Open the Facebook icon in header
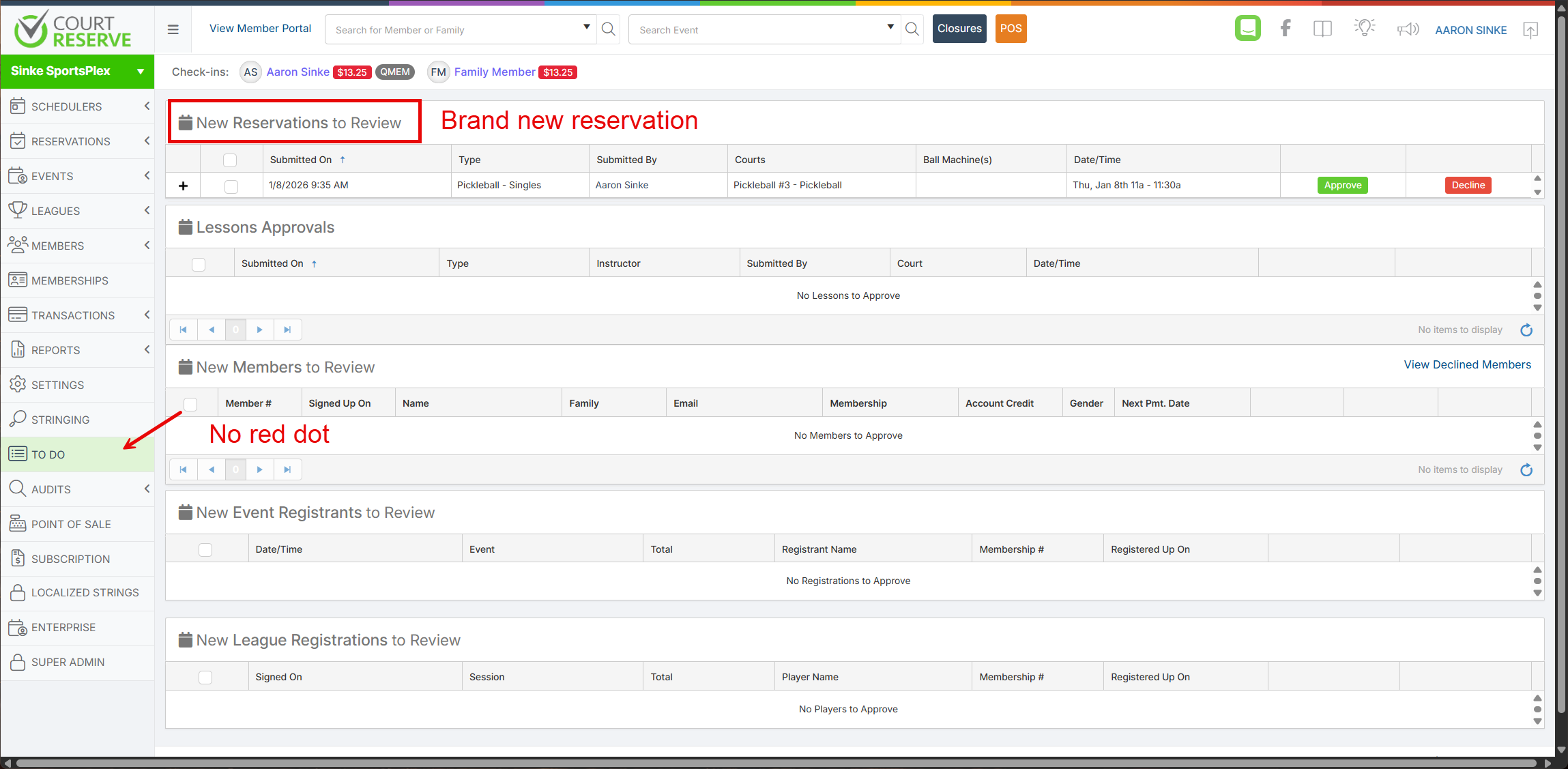This screenshot has height=769, width=1568. (1286, 29)
